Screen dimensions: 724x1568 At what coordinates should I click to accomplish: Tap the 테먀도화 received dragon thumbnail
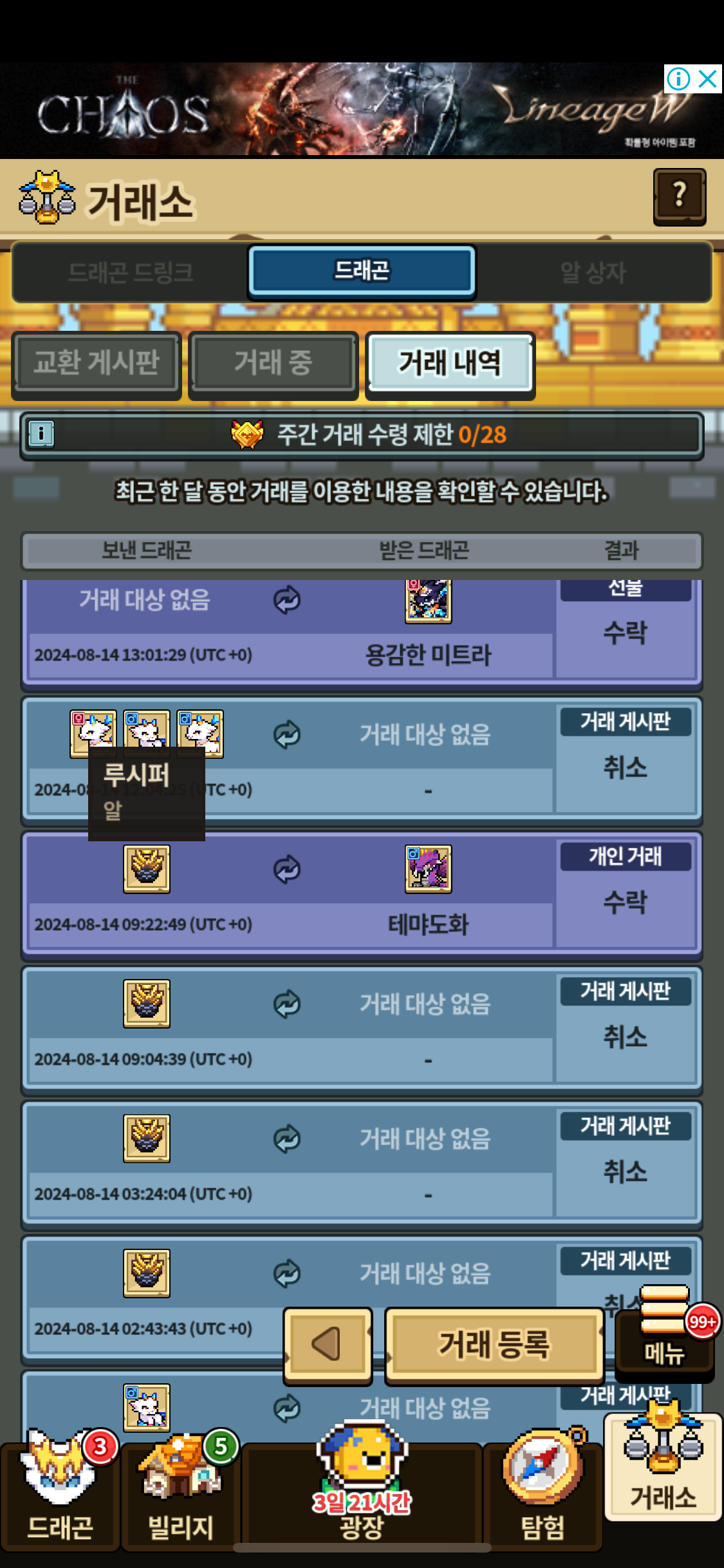428,869
